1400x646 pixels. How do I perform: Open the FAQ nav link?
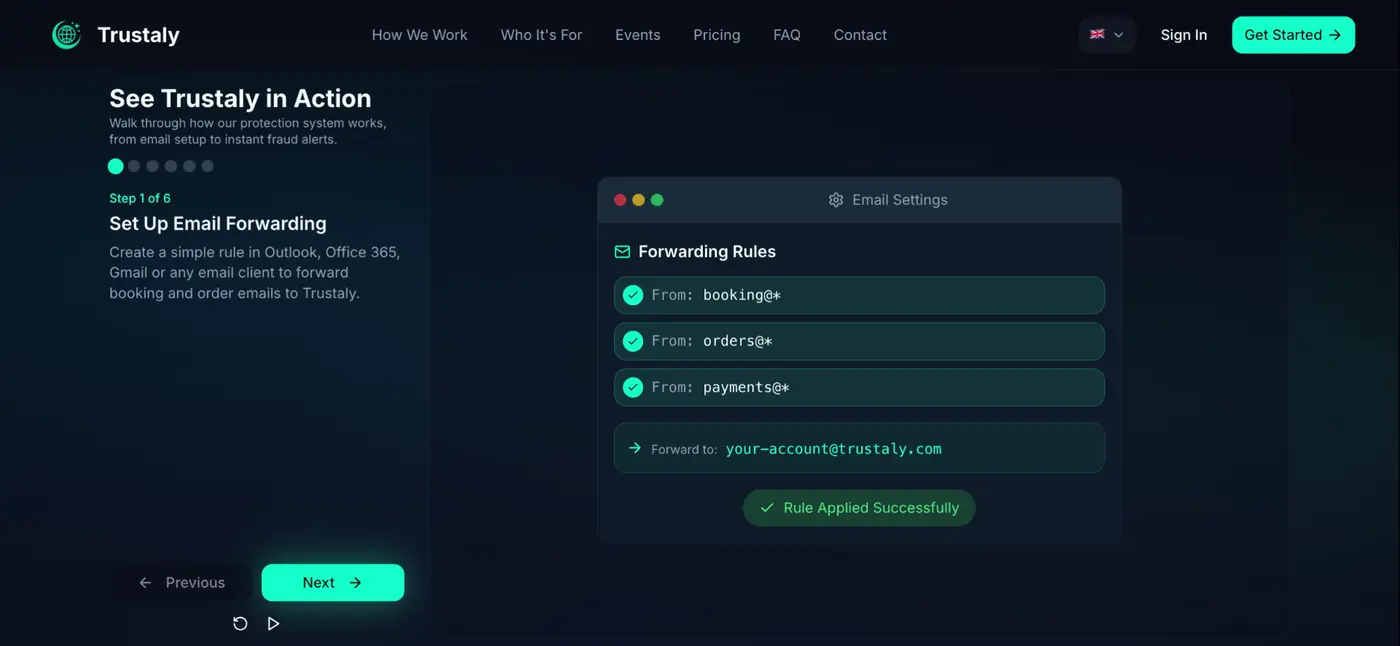tap(787, 35)
